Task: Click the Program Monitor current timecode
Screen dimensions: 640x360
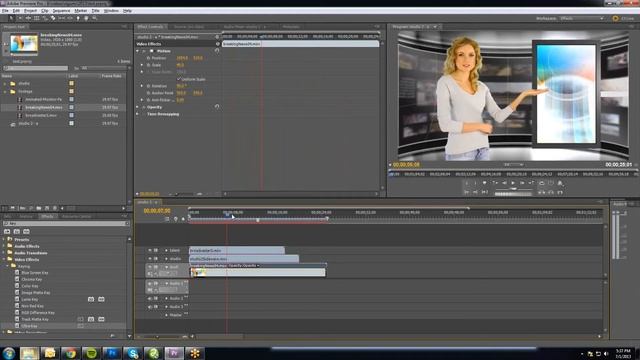Action: [406, 164]
